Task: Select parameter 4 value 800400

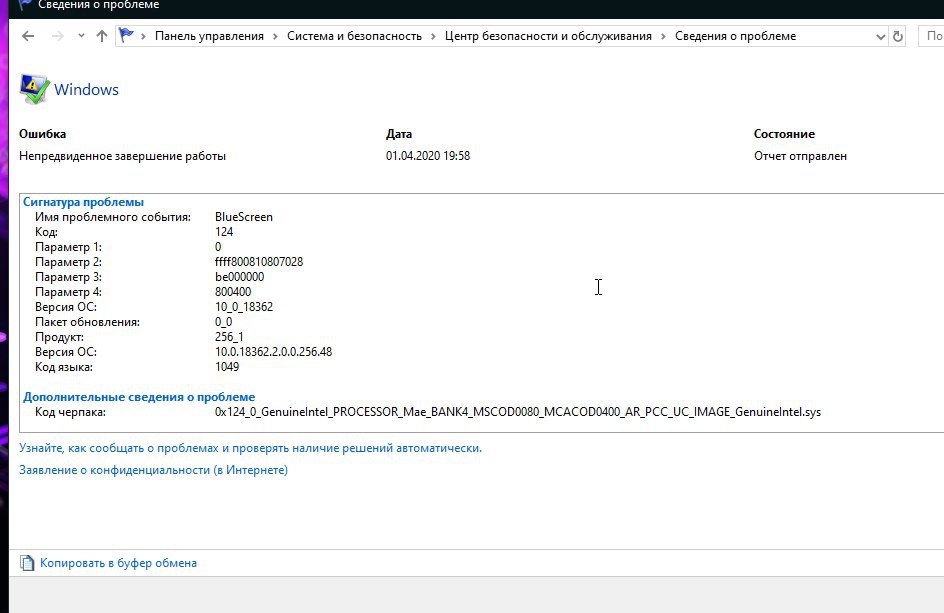Action: point(233,292)
